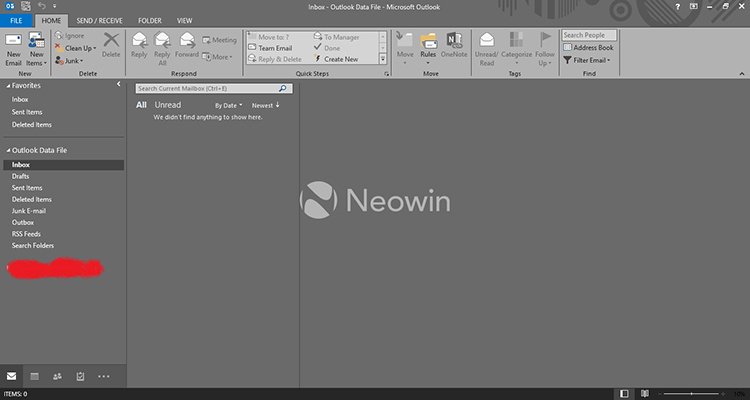Open the New Items menu
The image size is (750, 400).
[36, 50]
